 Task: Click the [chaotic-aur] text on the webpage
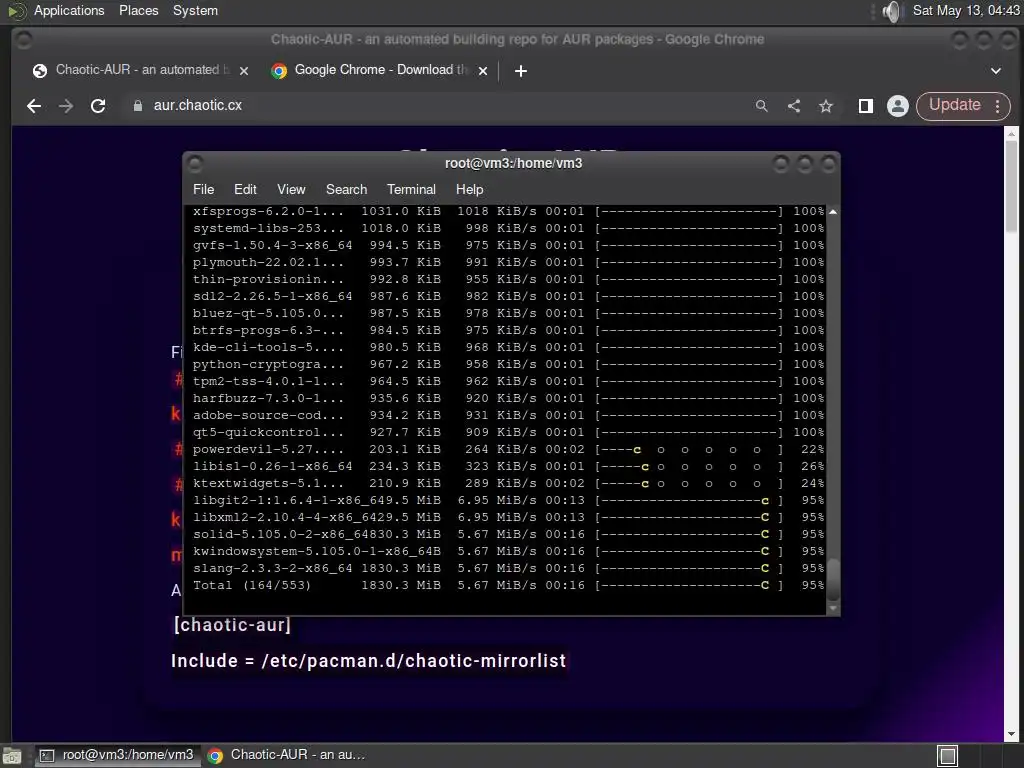(x=232, y=625)
